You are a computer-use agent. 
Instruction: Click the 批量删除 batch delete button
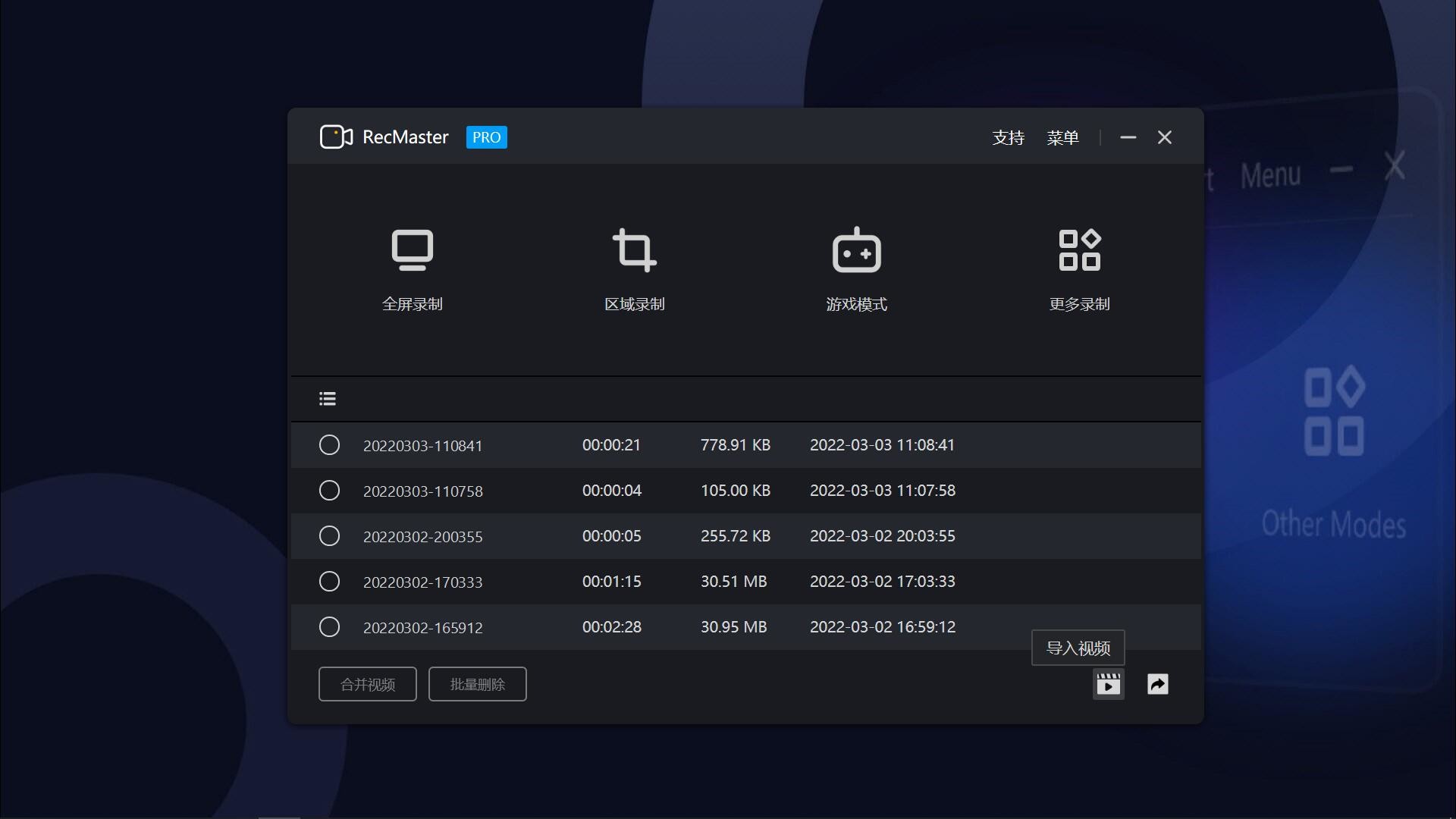click(x=477, y=685)
